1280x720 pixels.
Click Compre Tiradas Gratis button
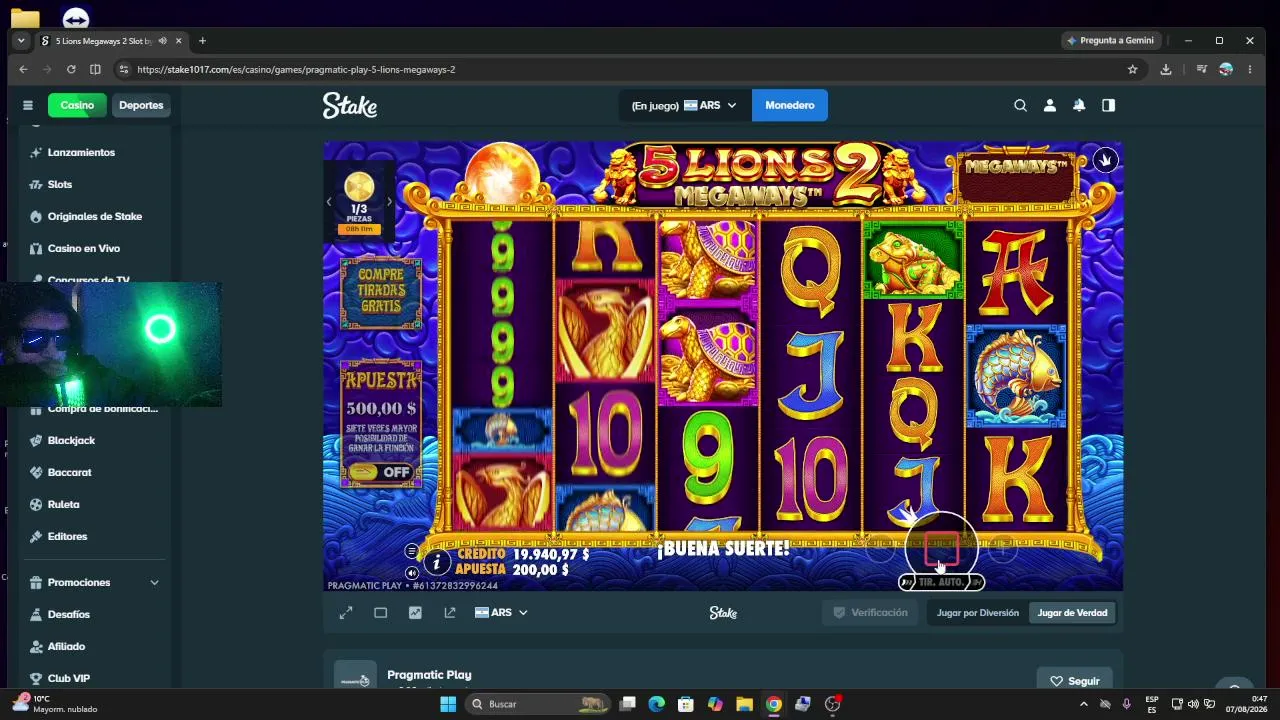381,292
